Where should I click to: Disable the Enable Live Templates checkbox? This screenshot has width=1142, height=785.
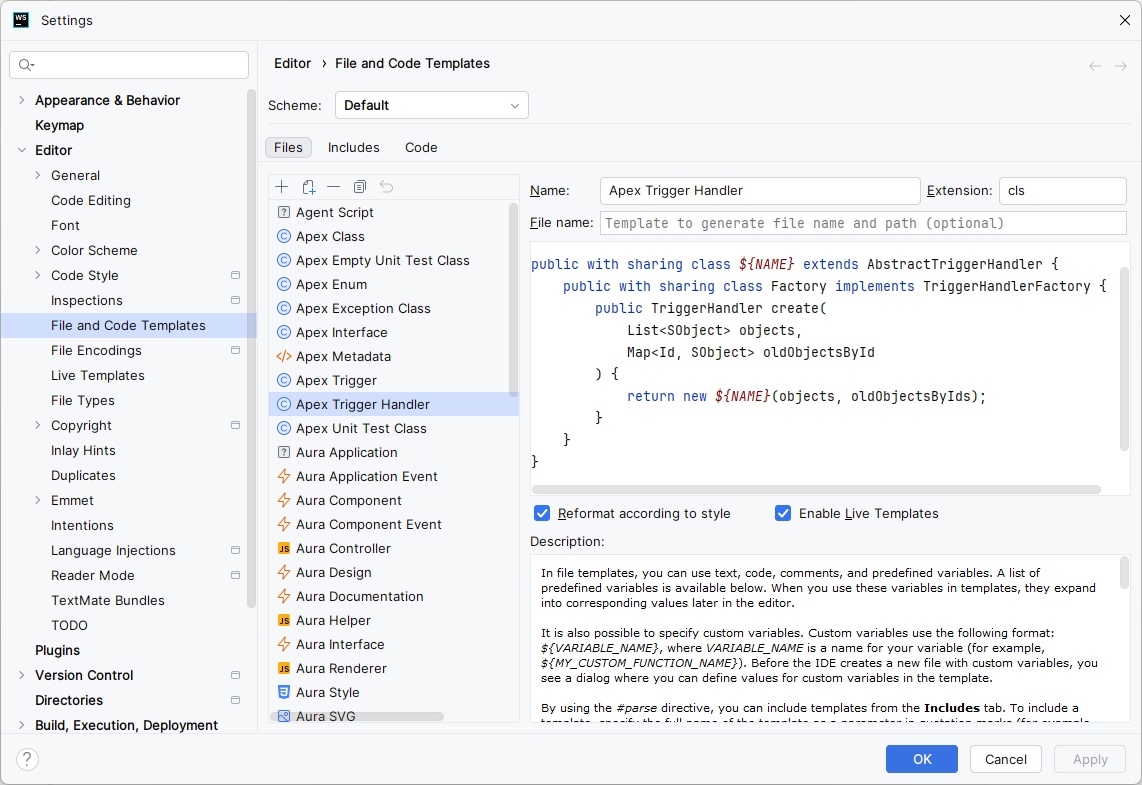coord(783,513)
